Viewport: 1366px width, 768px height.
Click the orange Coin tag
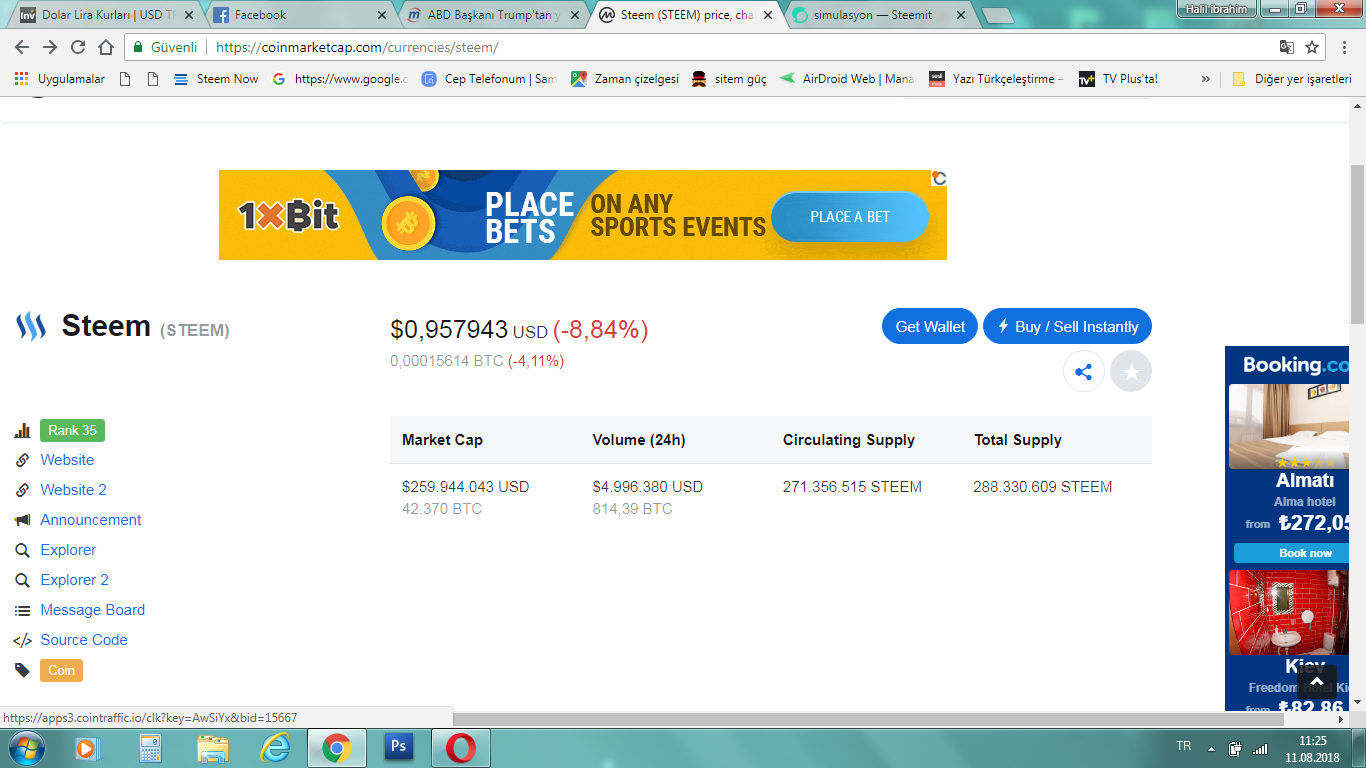click(61, 670)
